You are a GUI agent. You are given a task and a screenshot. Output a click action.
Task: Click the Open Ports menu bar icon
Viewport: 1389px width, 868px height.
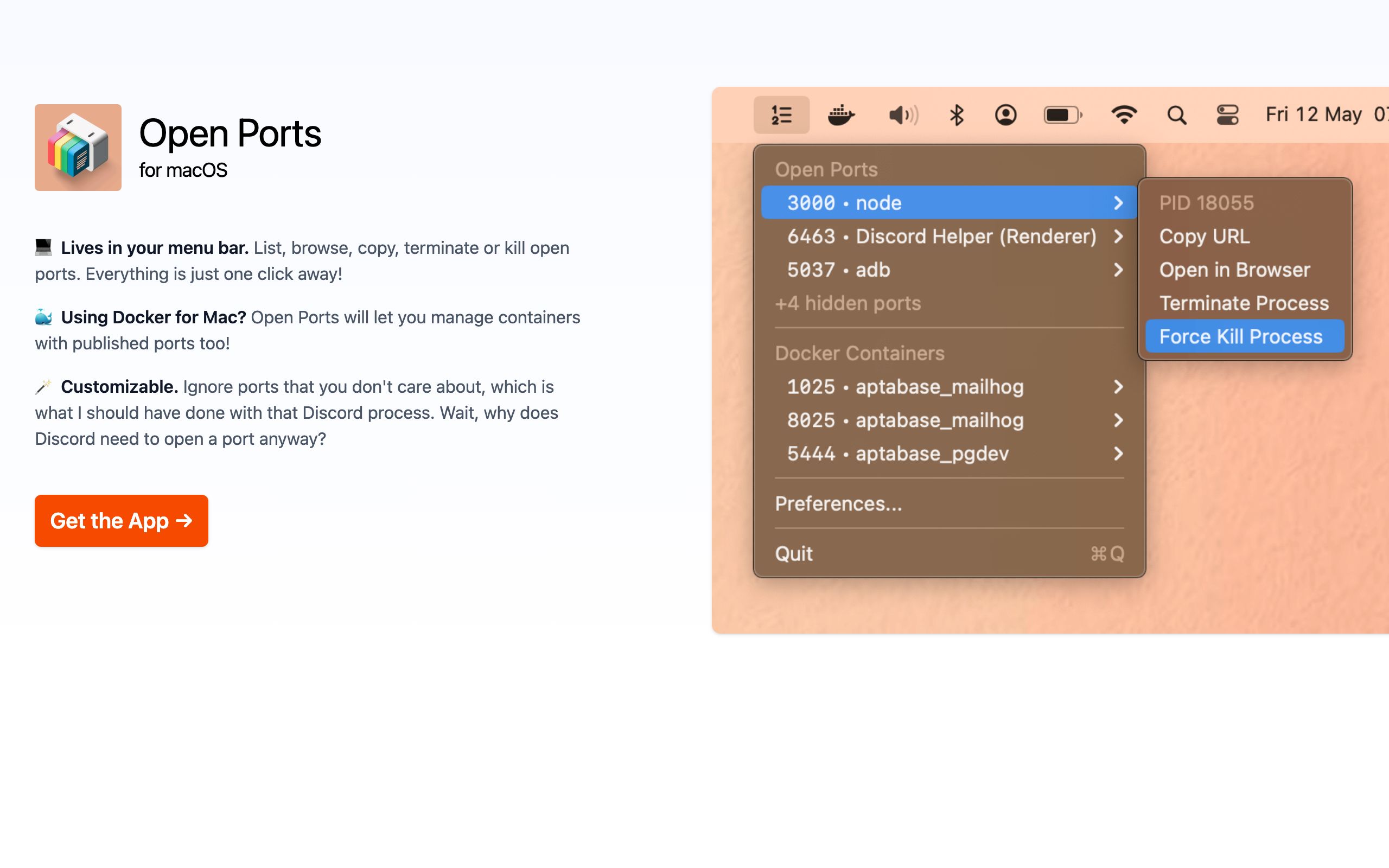[781, 115]
